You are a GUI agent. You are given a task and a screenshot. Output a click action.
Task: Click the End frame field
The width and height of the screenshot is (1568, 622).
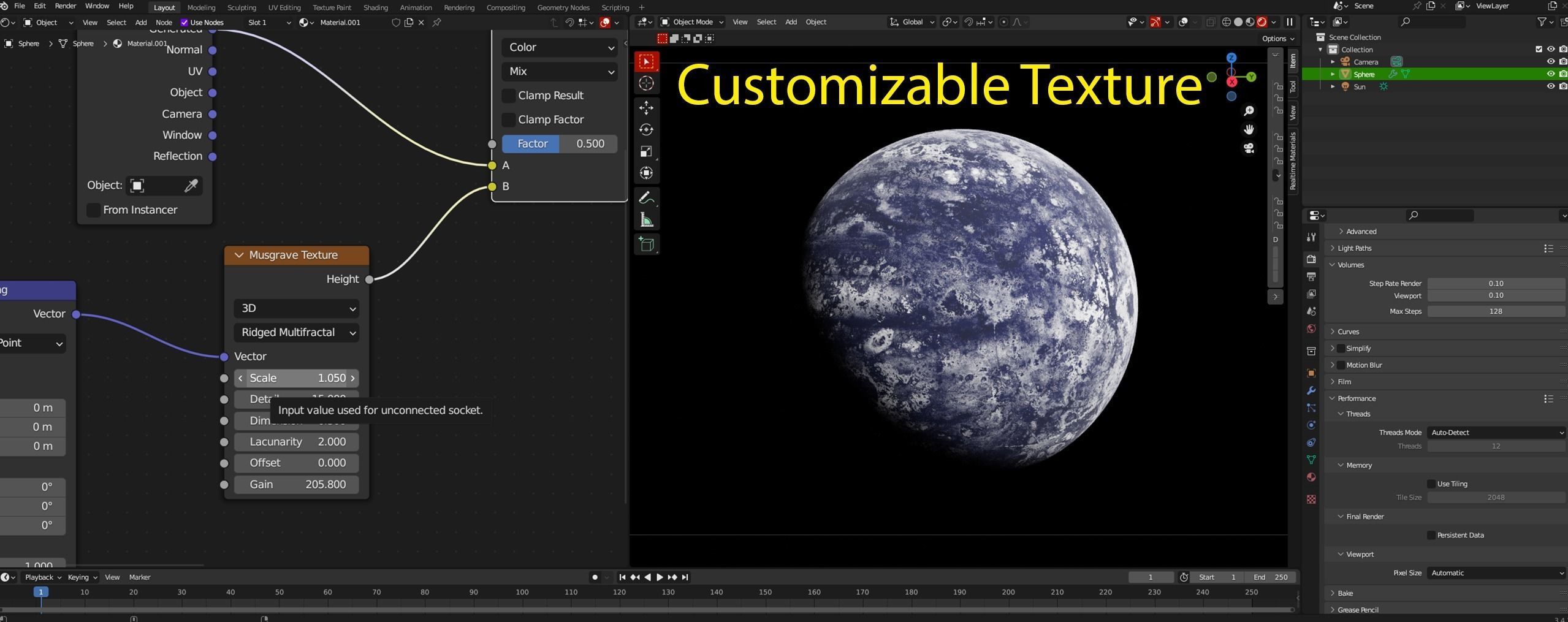(x=1271, y=577)
